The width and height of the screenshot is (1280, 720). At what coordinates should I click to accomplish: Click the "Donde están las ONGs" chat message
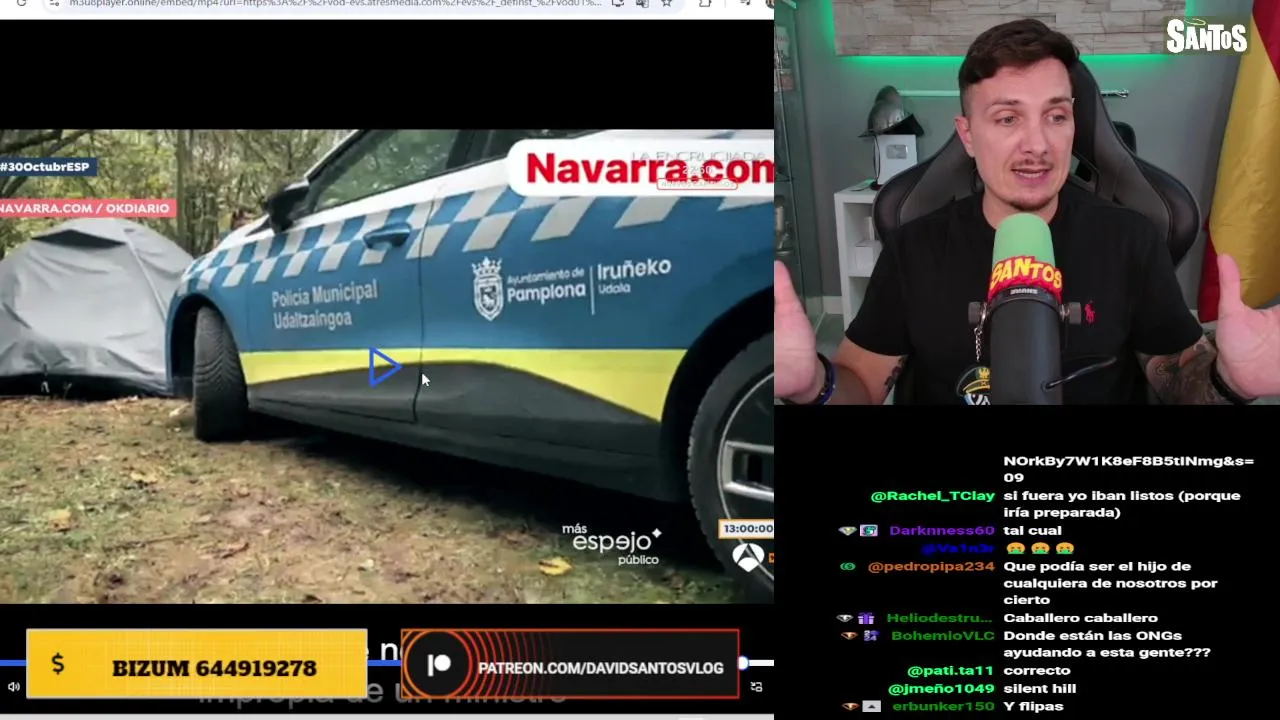(1107, 644)
